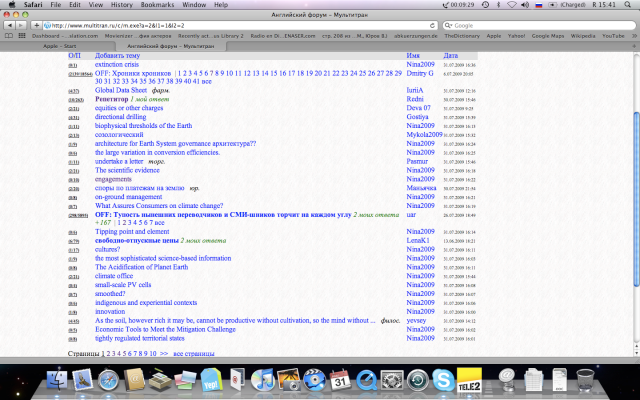This screenshot has width=640, height=400.
Task: Open Finder from the dock
Action: [x=57, y=380]
